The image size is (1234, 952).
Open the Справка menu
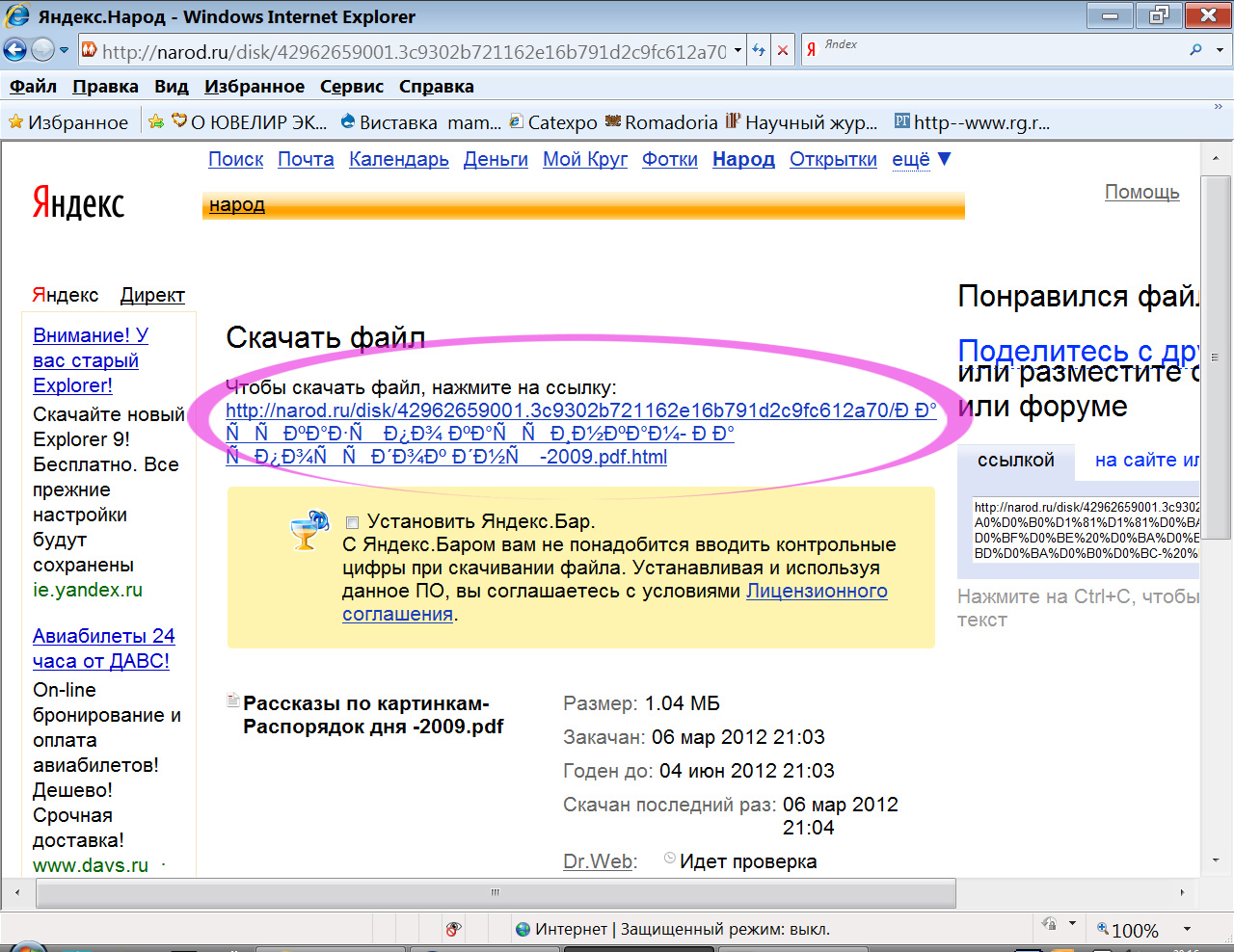click(436, 87)
